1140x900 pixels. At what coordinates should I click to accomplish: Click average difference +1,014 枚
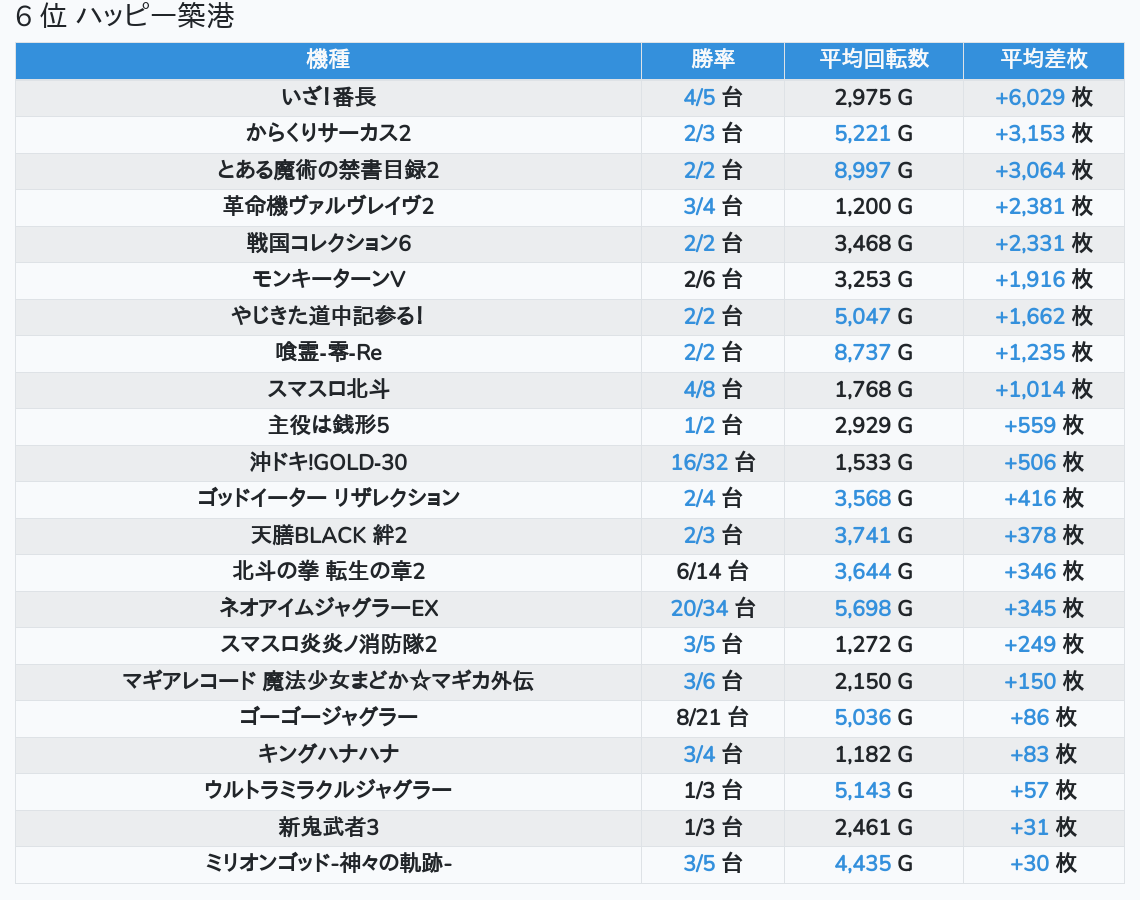pyautogui.click(x=1043, y=389)
